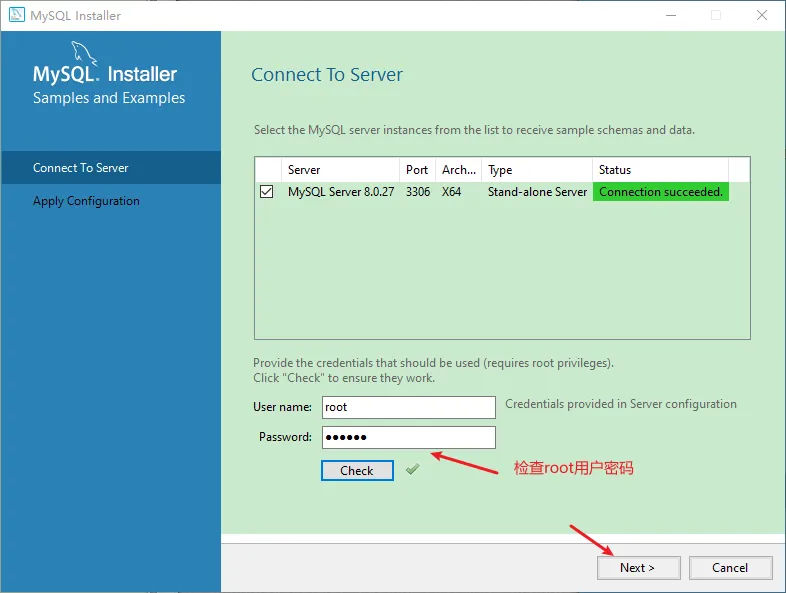Cancel the installer wizard
786x593 pixels.
(x=730, y=567)
